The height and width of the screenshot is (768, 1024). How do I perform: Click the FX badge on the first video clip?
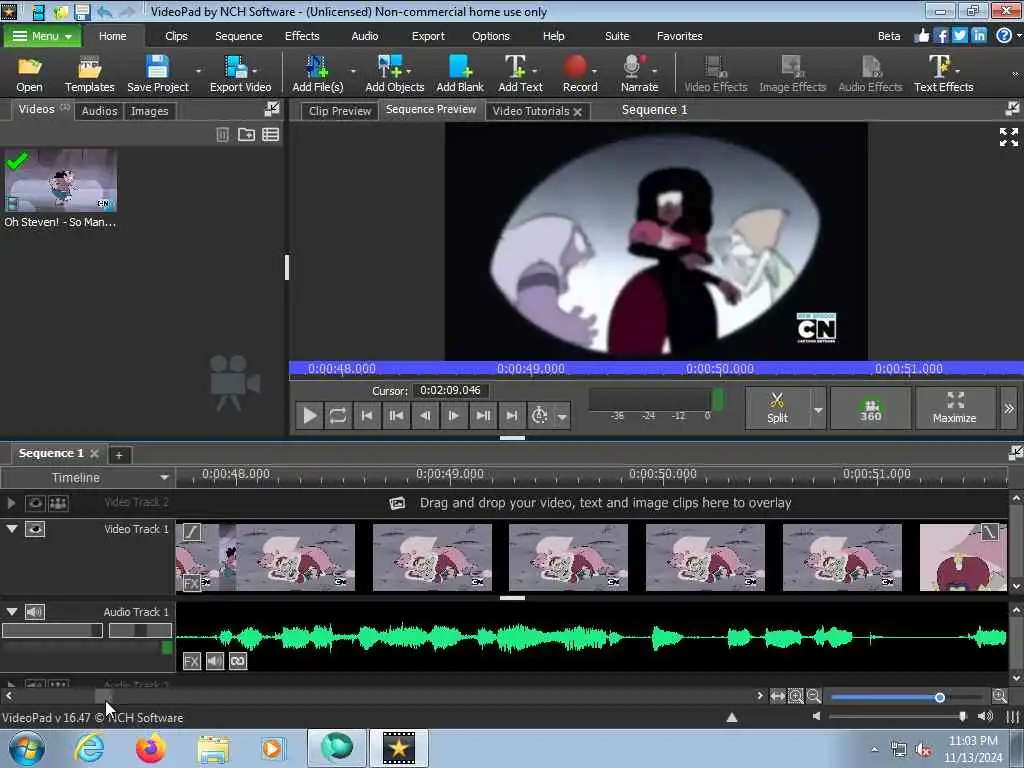(x=191, y=583)
